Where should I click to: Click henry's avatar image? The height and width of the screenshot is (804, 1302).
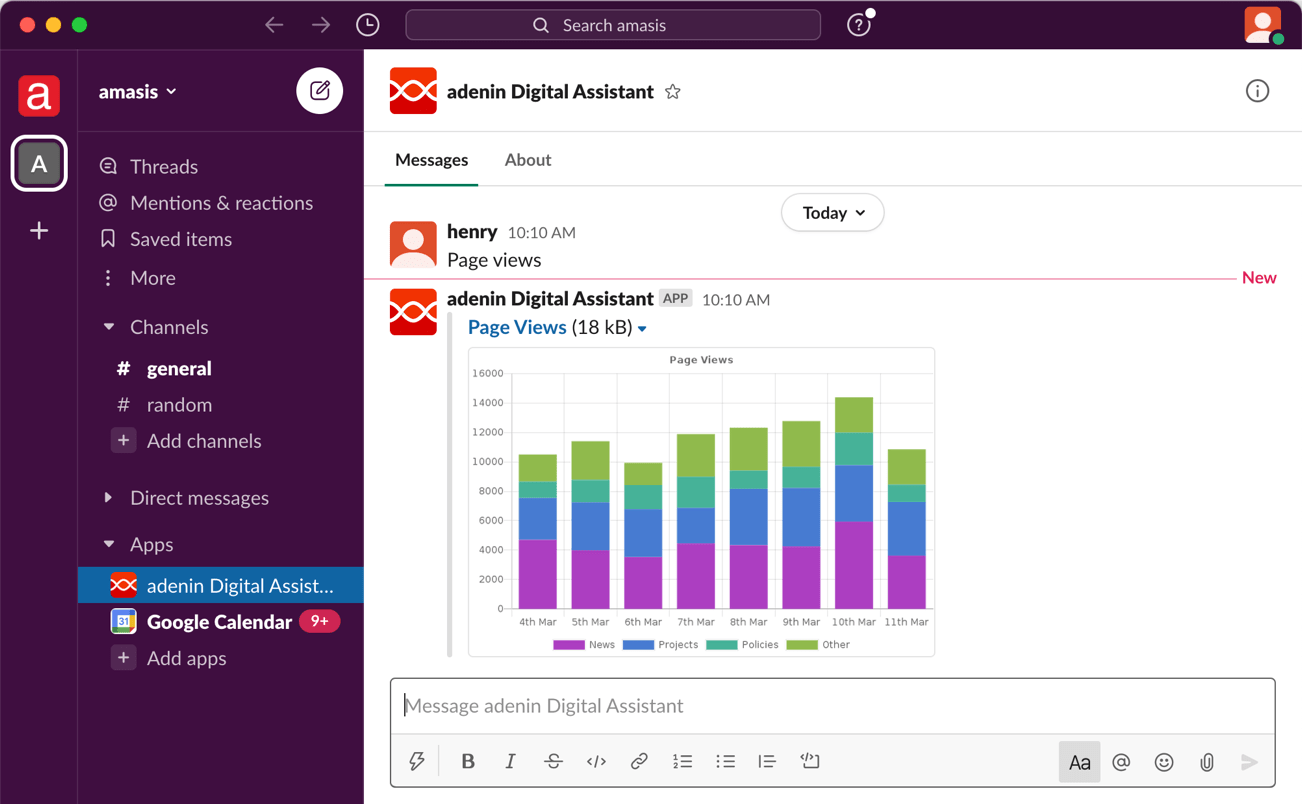(x=413, y=244)
